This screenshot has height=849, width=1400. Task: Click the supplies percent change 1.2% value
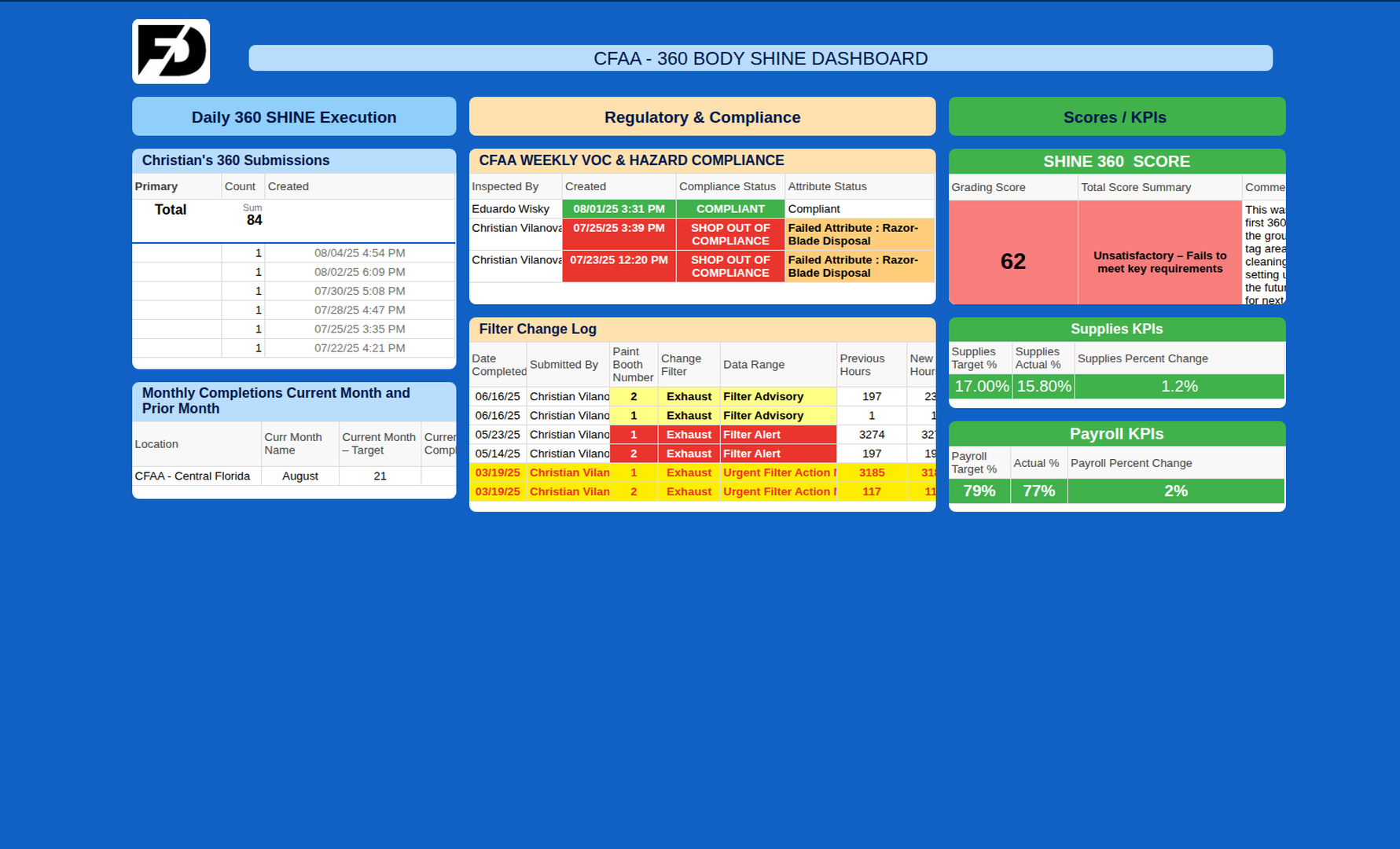(1179, 386)
